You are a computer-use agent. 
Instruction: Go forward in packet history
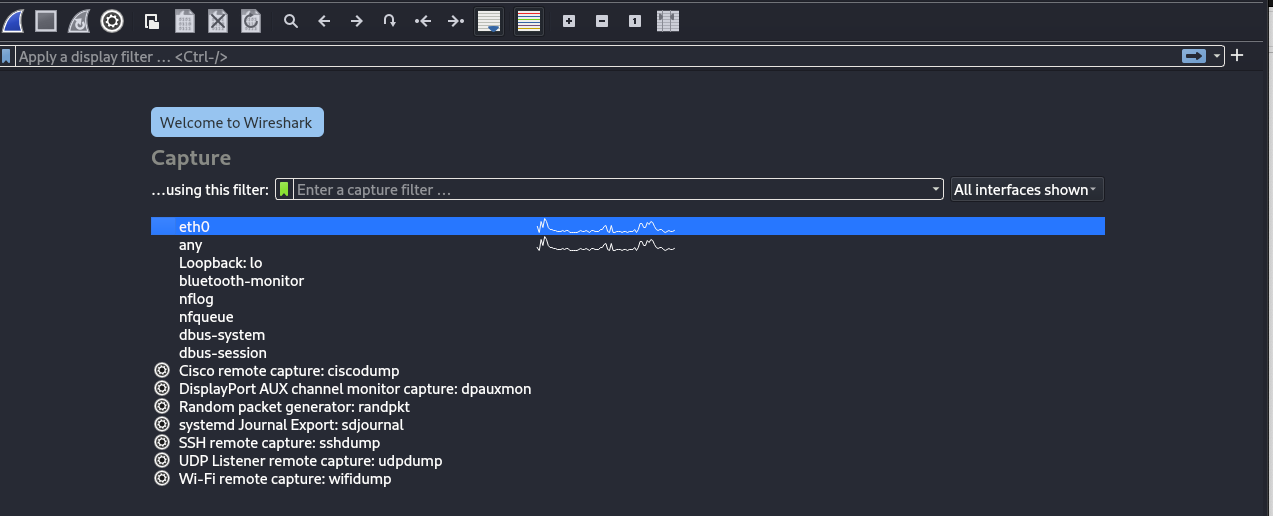[356, 20]
